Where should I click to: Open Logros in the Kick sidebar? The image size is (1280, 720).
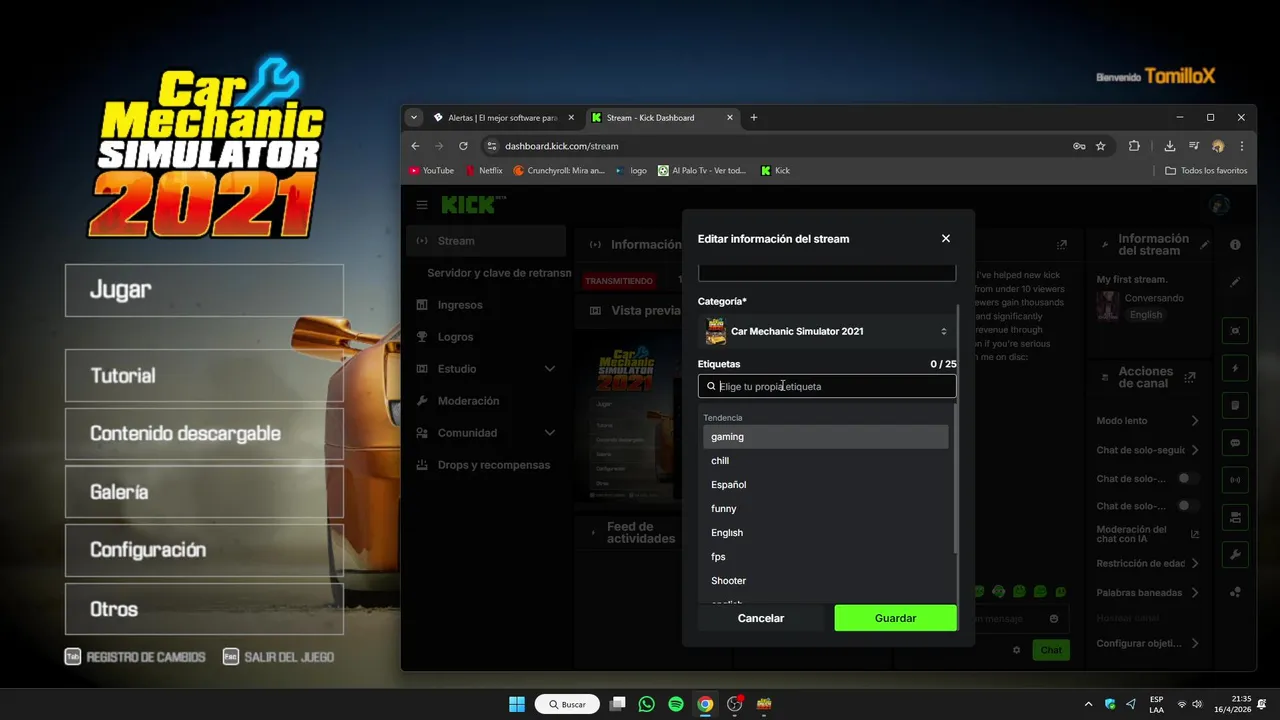point(487,337)
